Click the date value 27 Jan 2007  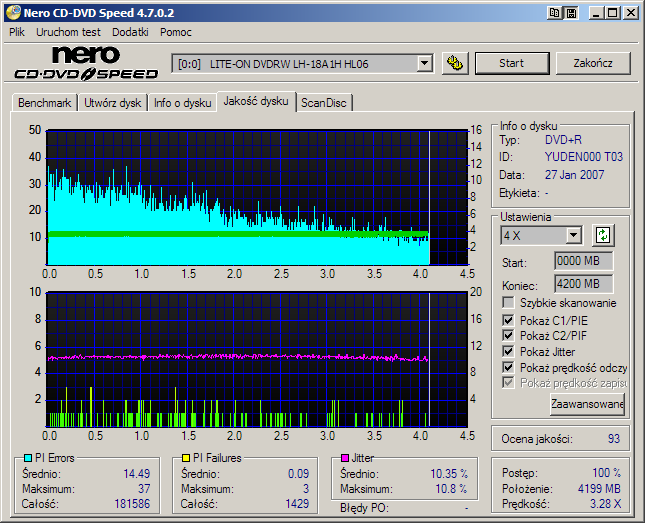(575, 175)
